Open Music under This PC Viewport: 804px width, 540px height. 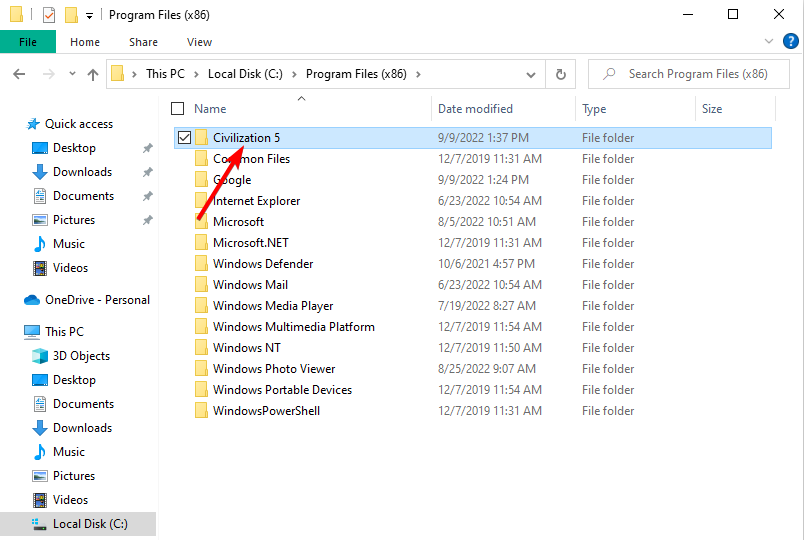pos(69,452)
